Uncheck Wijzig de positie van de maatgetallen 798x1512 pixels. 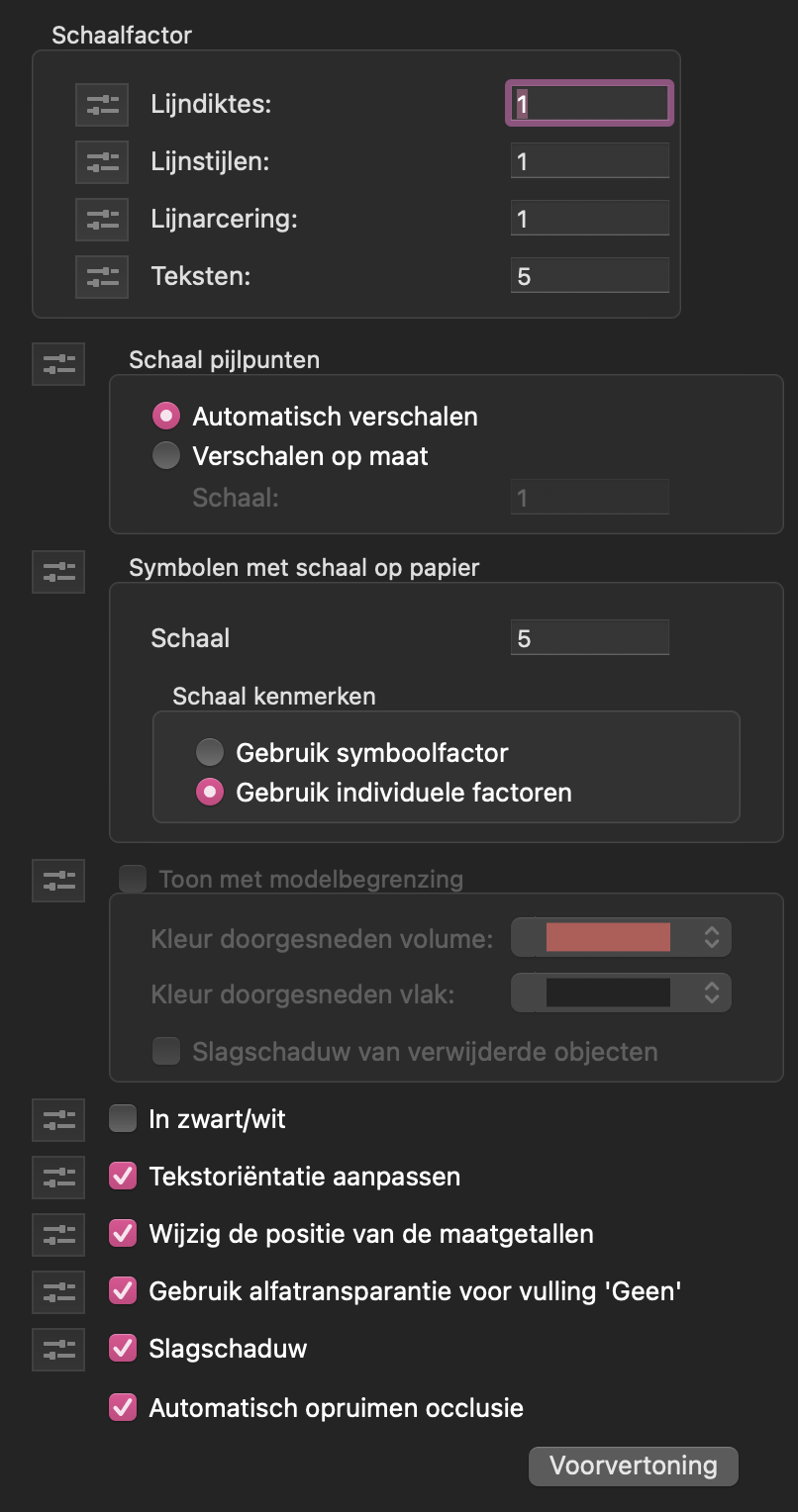pos(123,1234)
